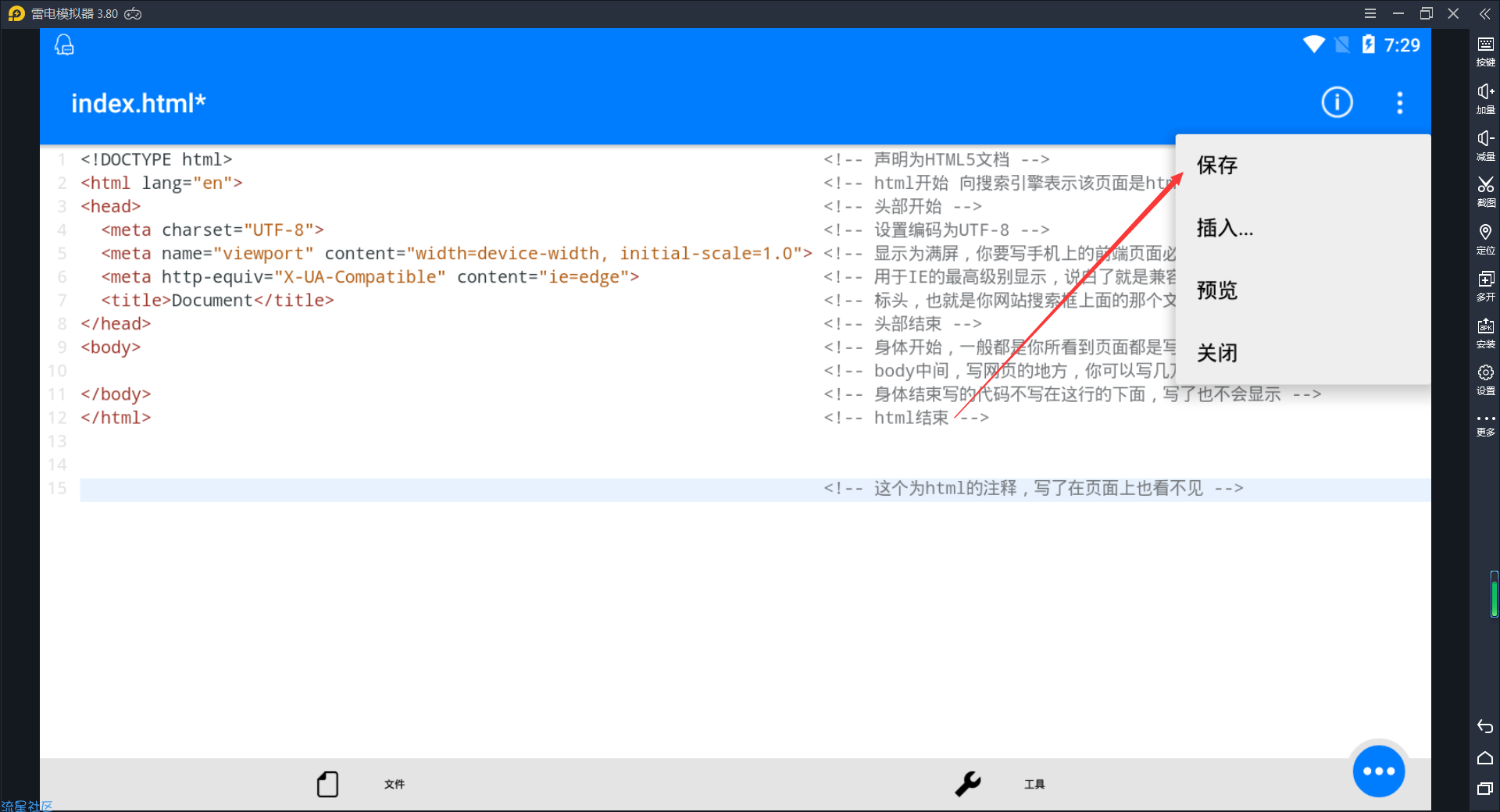Click the emulator back arrow button

click(1485, 727)
